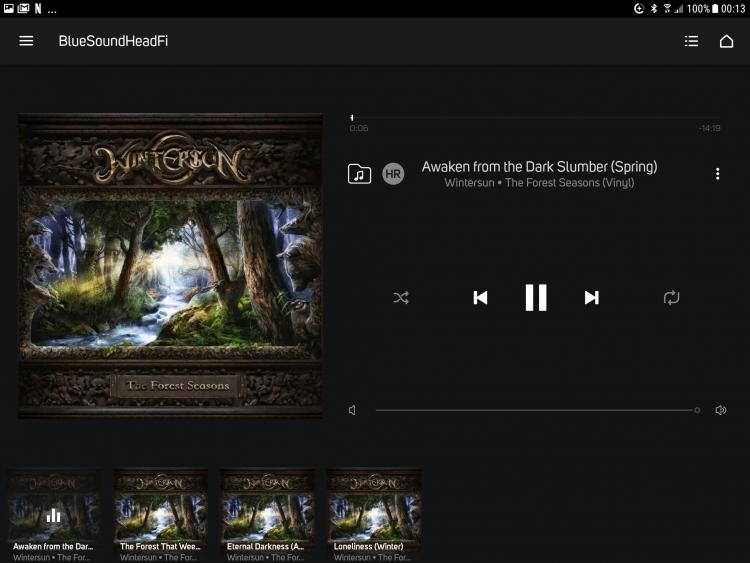750x563 pixels.
Task: Play Eternal Darkness queue item
Action: click(267, 515)
